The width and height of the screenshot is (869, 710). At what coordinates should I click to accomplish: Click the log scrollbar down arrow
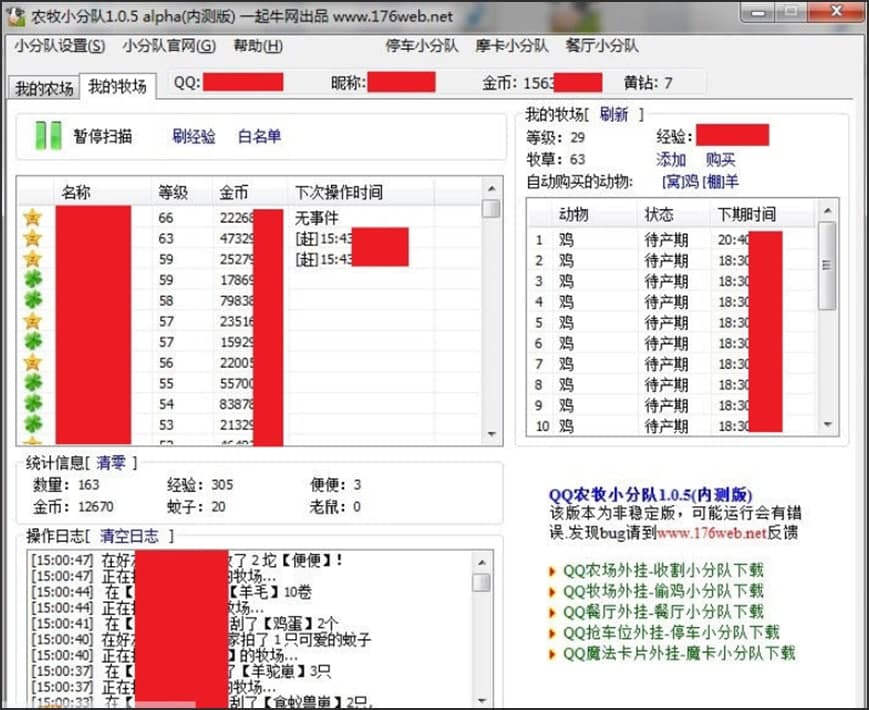(x=482, y=701)
